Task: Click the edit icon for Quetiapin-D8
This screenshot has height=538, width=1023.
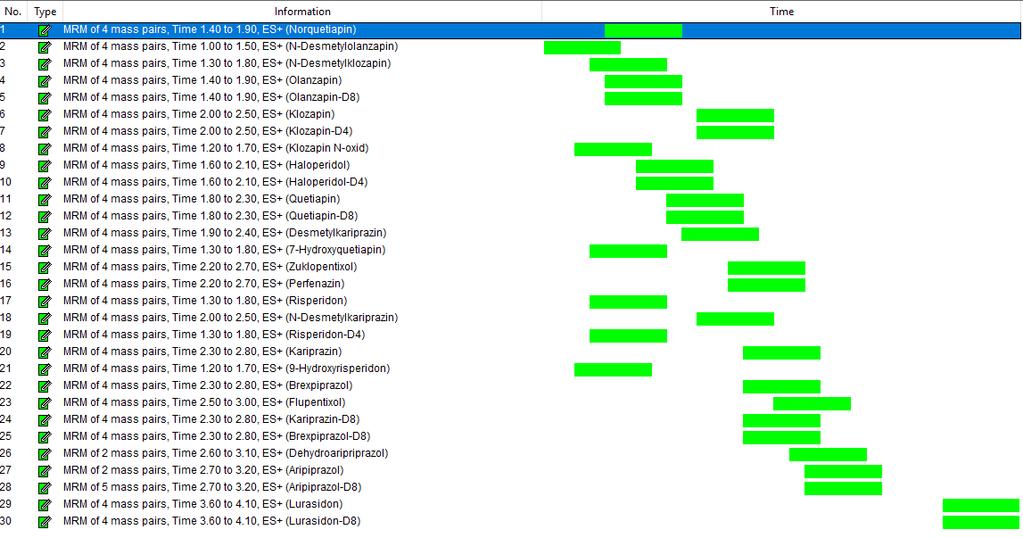Action: click(x=44, y=217)
